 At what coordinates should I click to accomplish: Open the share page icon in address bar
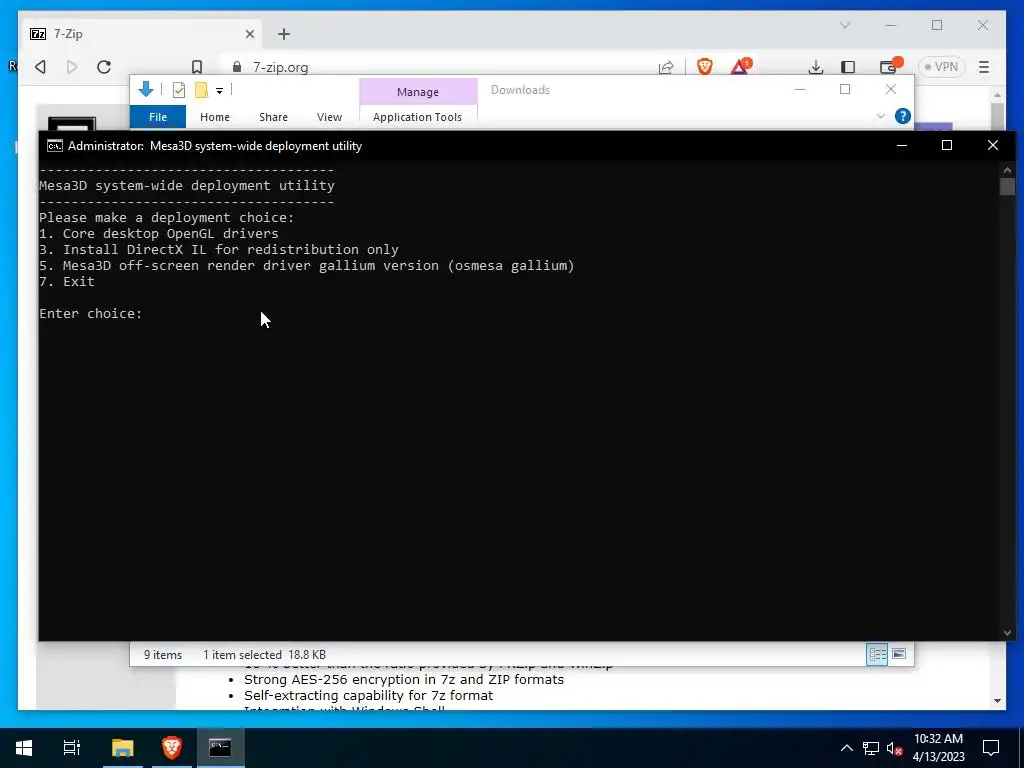665,67
